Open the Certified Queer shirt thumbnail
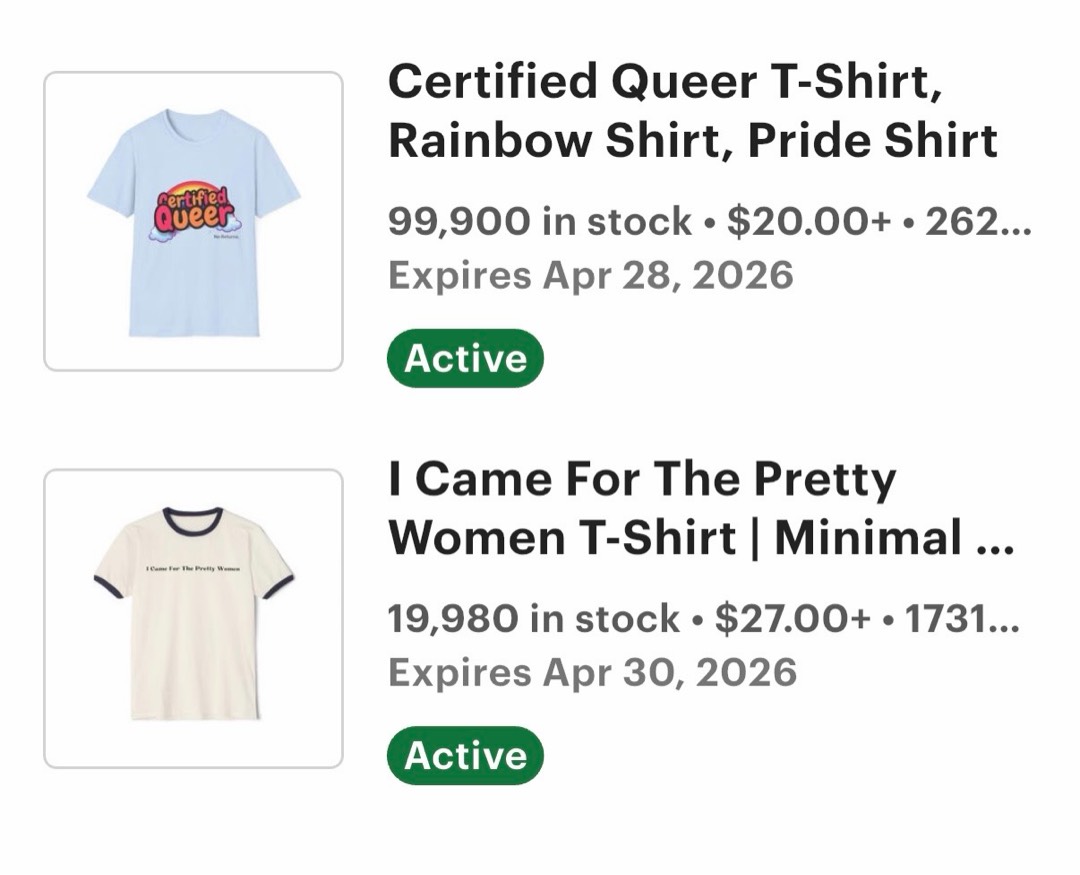 coord(193,221)
